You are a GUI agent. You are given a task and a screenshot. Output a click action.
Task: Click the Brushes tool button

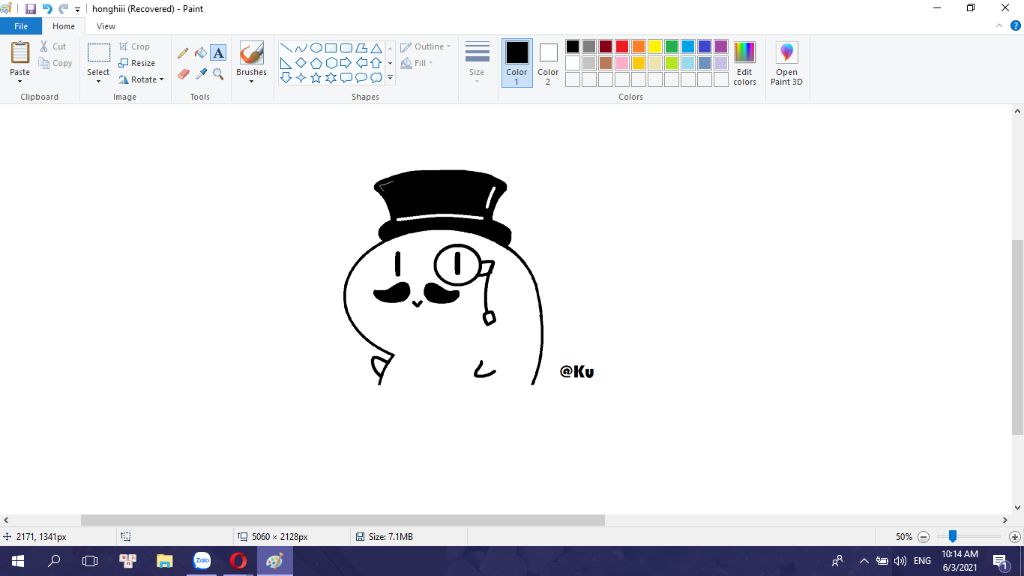click(251, 54)
